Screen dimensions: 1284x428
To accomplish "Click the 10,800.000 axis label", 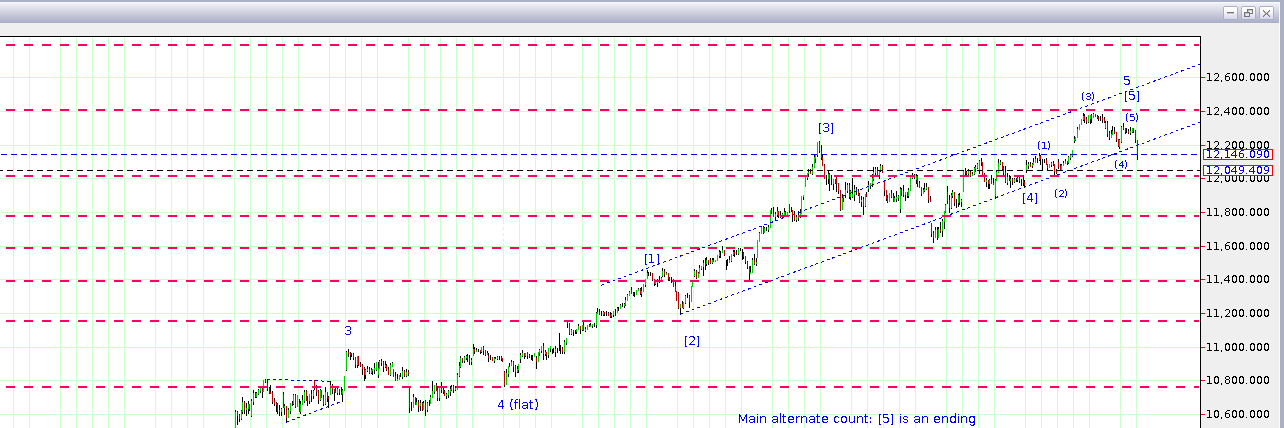I will (x=1238, y=381).
